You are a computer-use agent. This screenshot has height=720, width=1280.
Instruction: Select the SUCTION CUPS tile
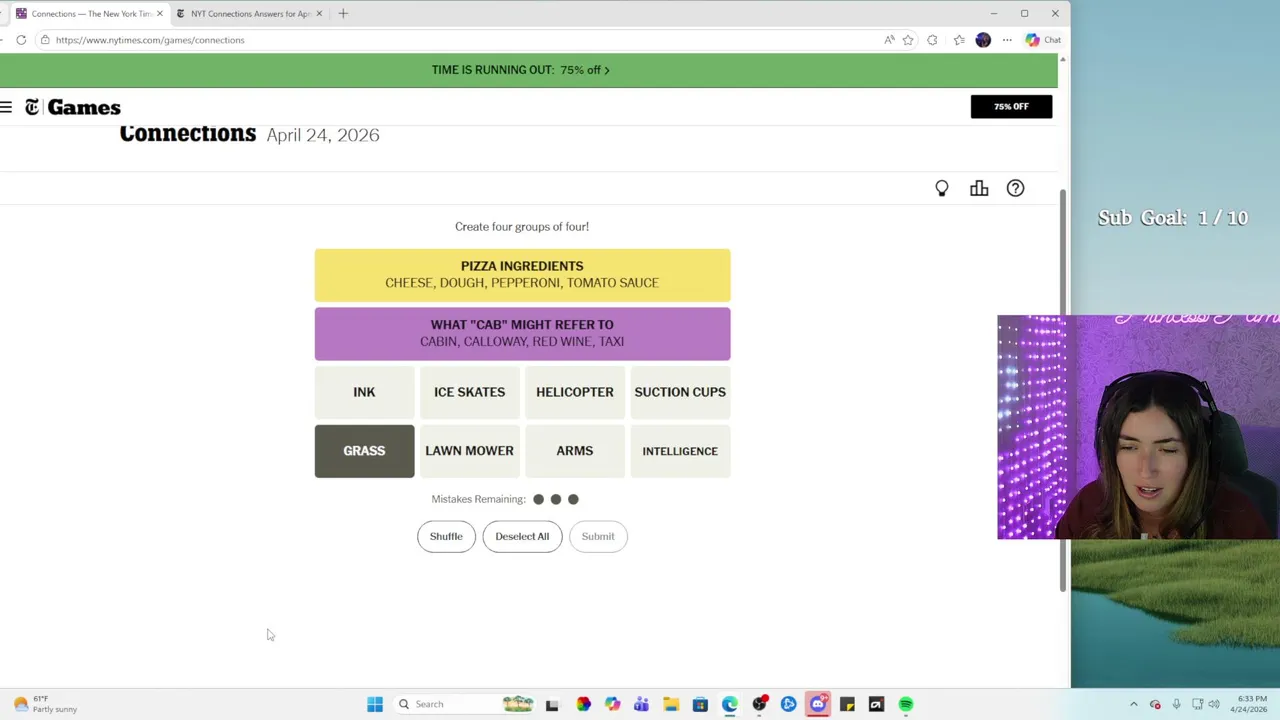pyautogui.click(x=680, y=392)
